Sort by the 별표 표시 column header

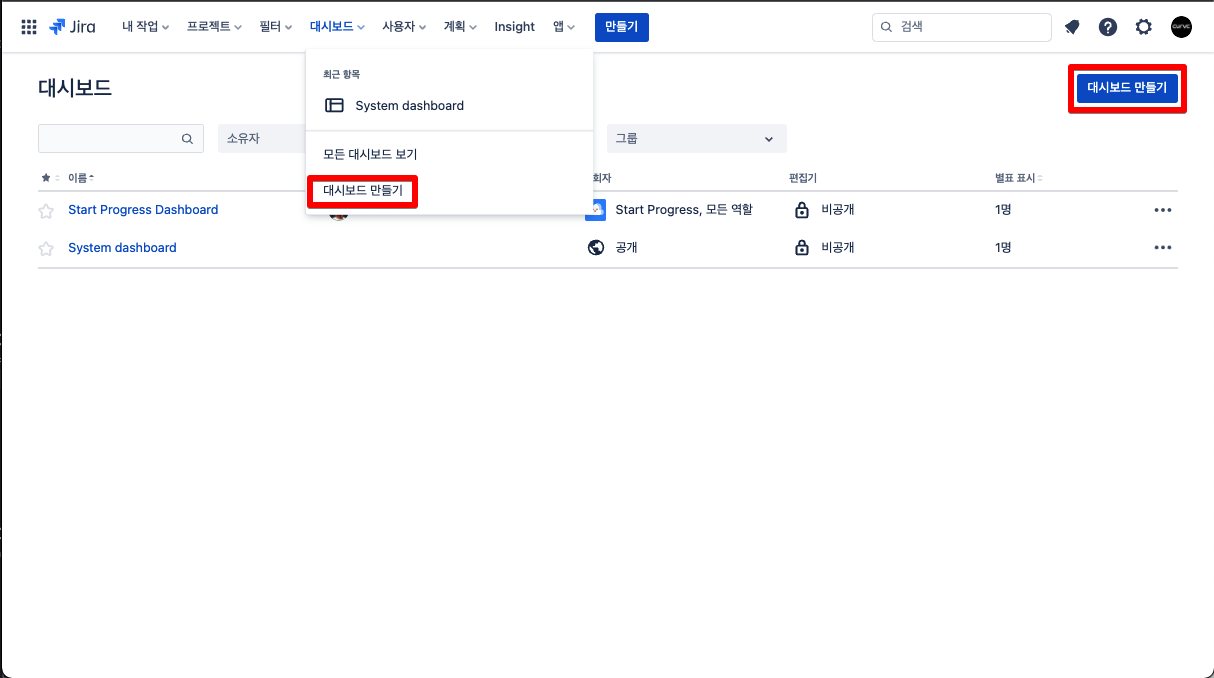pyautogui.click(x=1019, y=178)
